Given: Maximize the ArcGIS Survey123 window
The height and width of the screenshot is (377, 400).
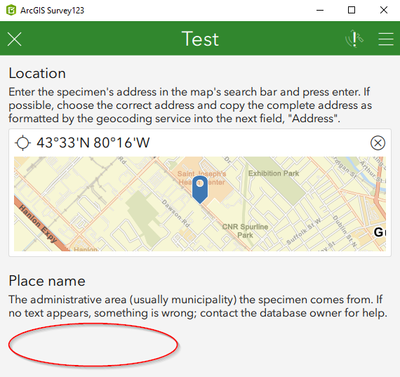Looking at the screenshot, I should click(x=352, y=10).
